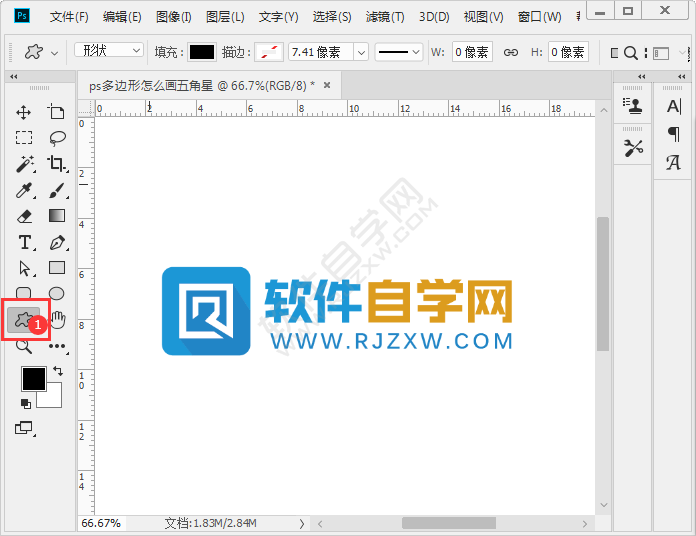The width and height of the screenshot is (696, 536).
Task: Select the Zoom tool in toolbox
Action: pyautogui.click(x=24, y=347)
